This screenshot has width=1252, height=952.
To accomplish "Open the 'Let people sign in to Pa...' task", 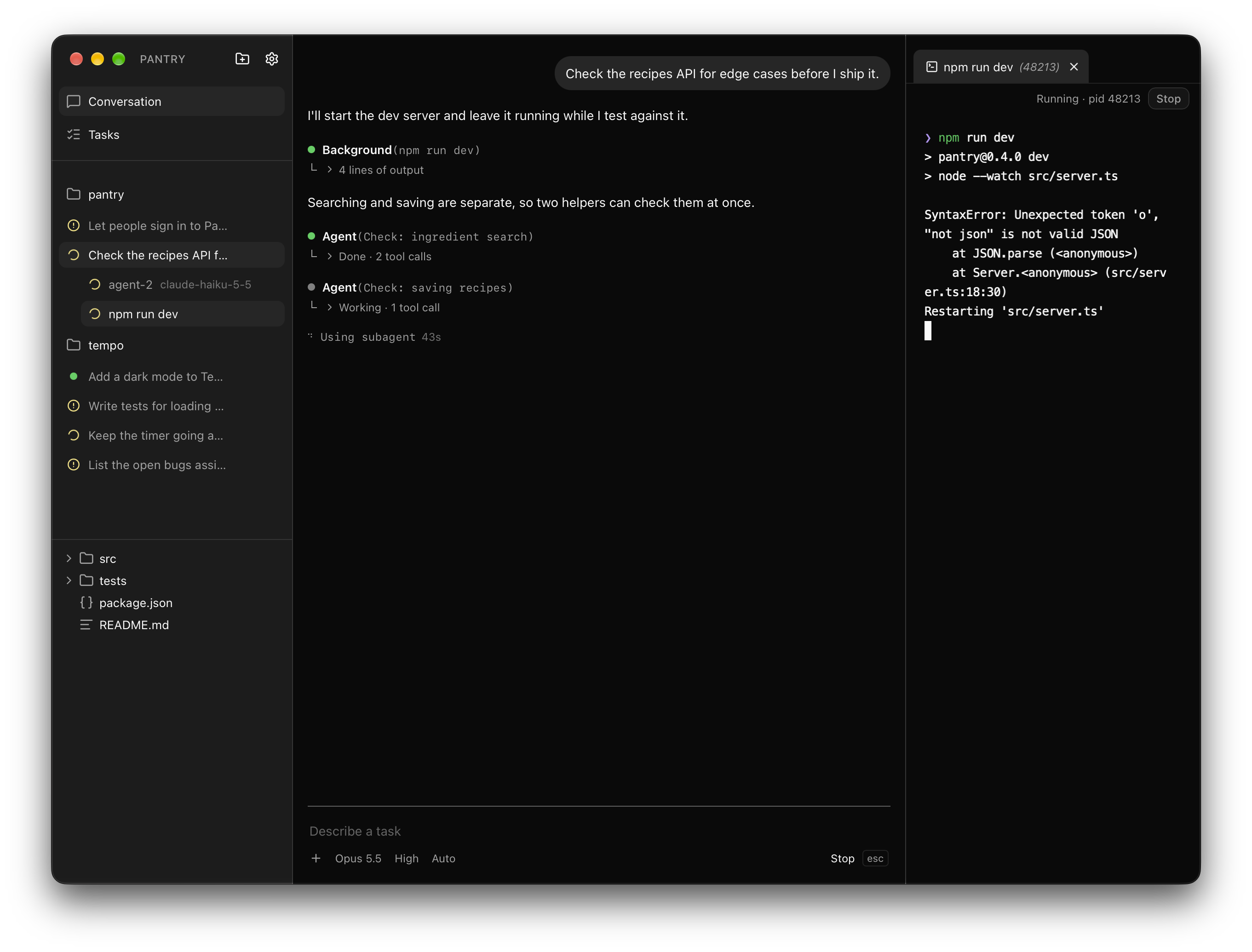I will click(x=172, y=225).
